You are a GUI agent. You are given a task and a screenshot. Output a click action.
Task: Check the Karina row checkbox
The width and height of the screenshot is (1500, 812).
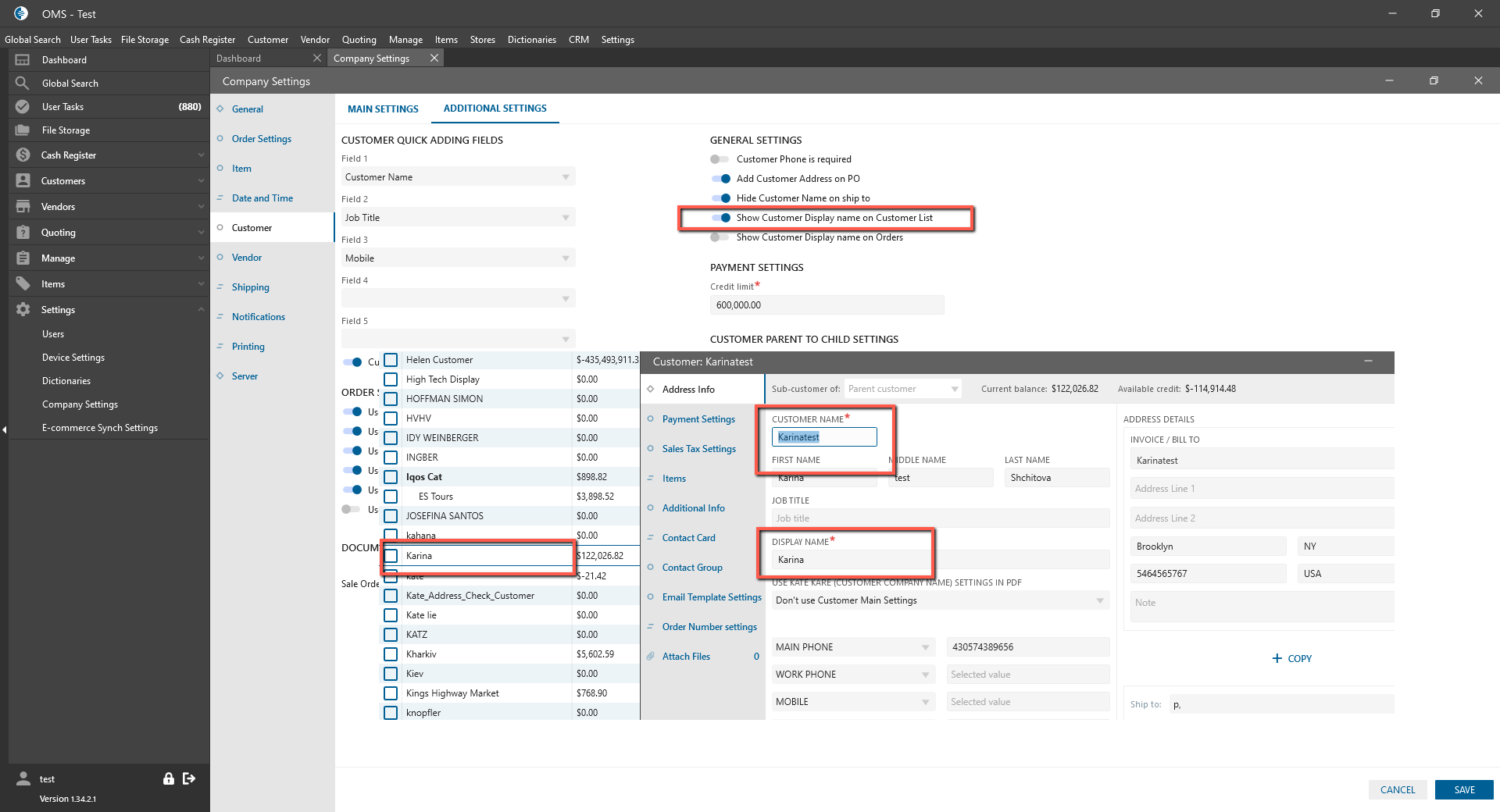tap(391, 556)
